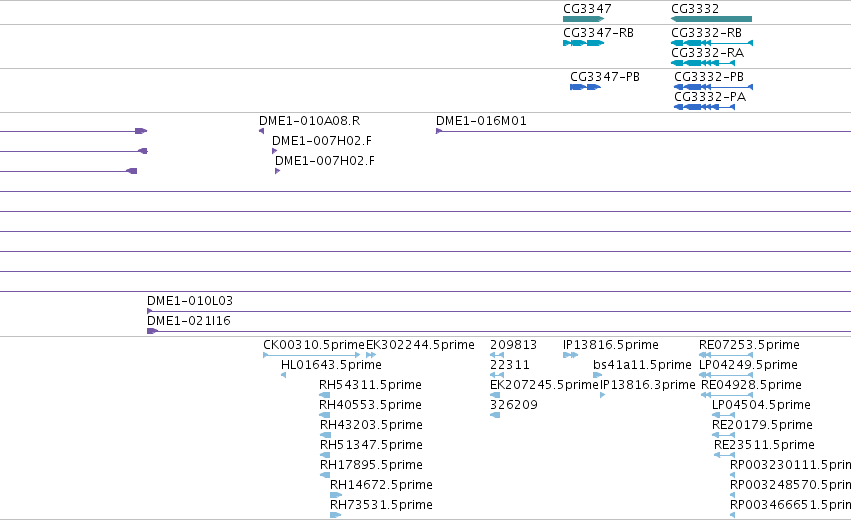Image resolution: width=851 pixels, height=520 pixels.
Task: Click the EK207245.5prime label
Action: [544, 385]
